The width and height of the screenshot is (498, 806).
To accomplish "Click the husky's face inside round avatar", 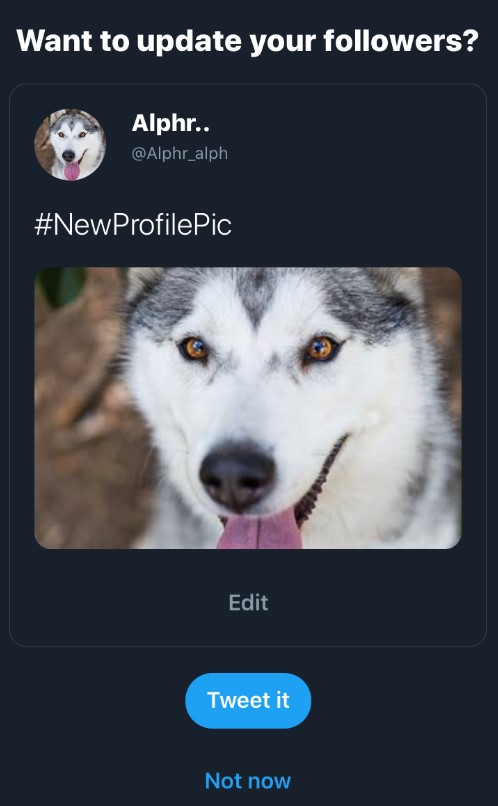I will (71, 142).
